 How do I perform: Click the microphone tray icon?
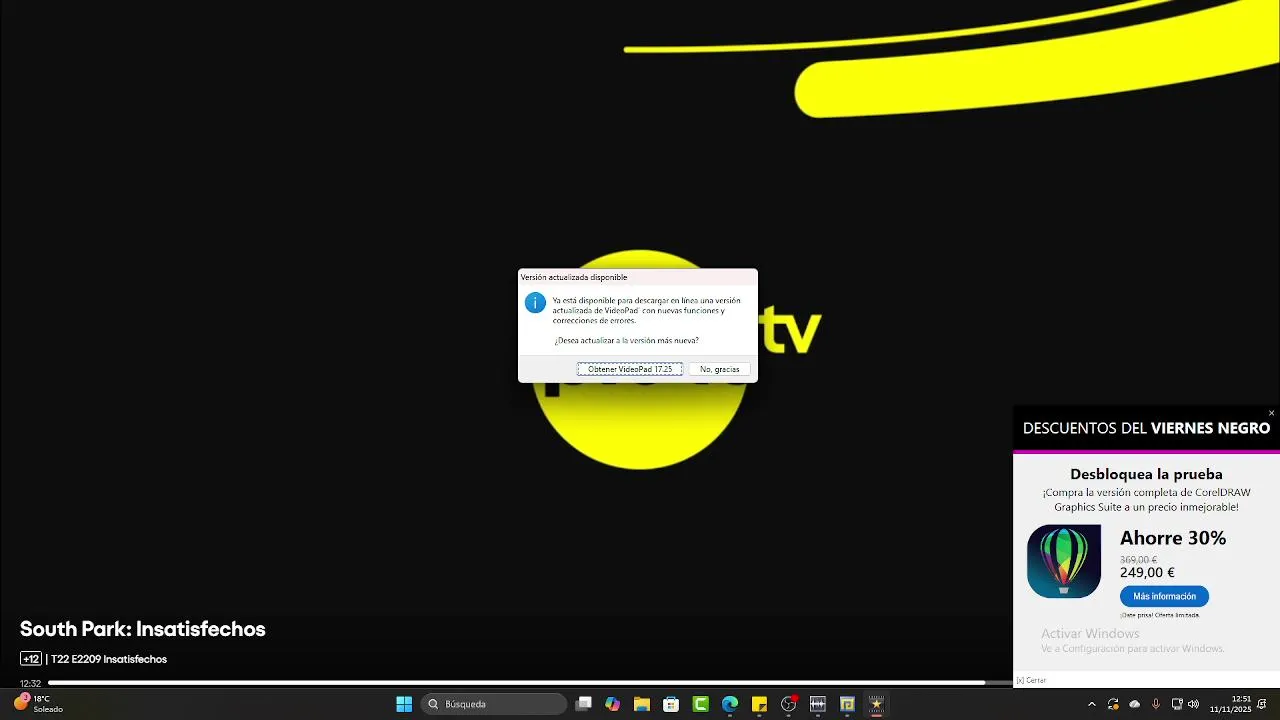point(1156,704)
